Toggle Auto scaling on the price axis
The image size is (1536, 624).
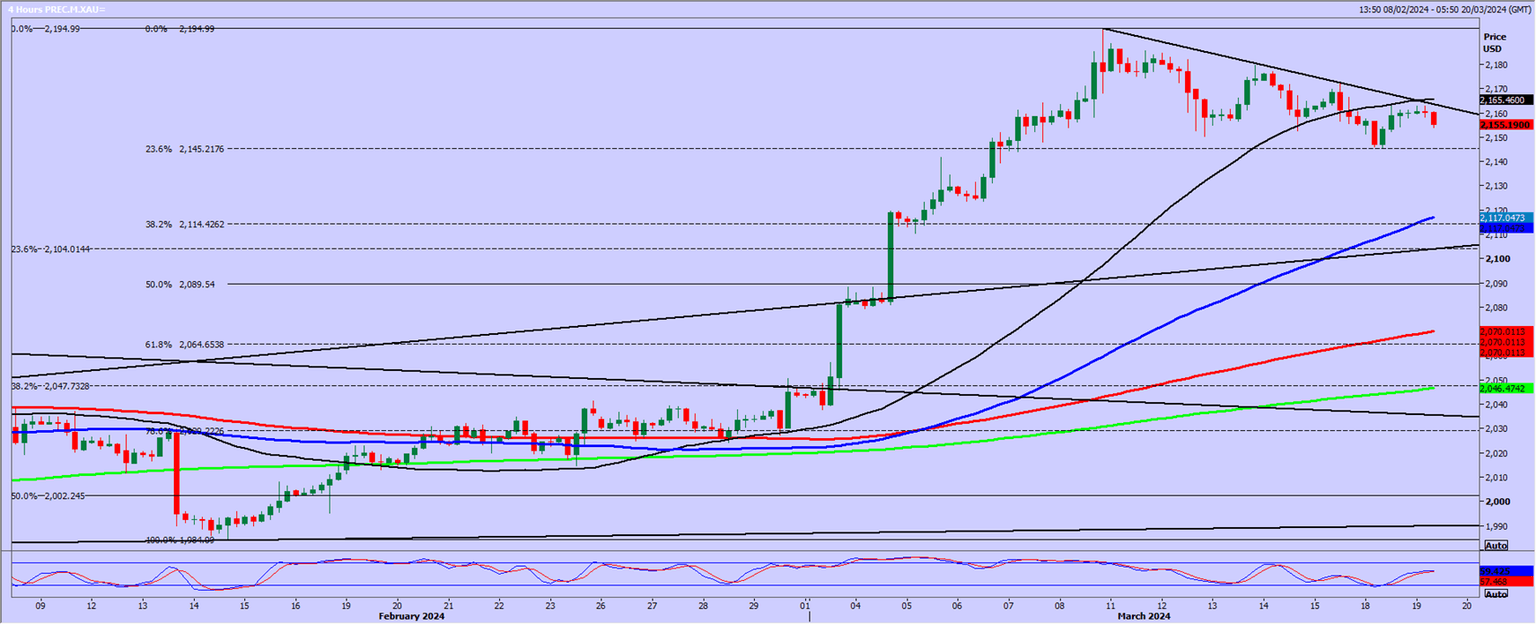[x=1496, y=545]
